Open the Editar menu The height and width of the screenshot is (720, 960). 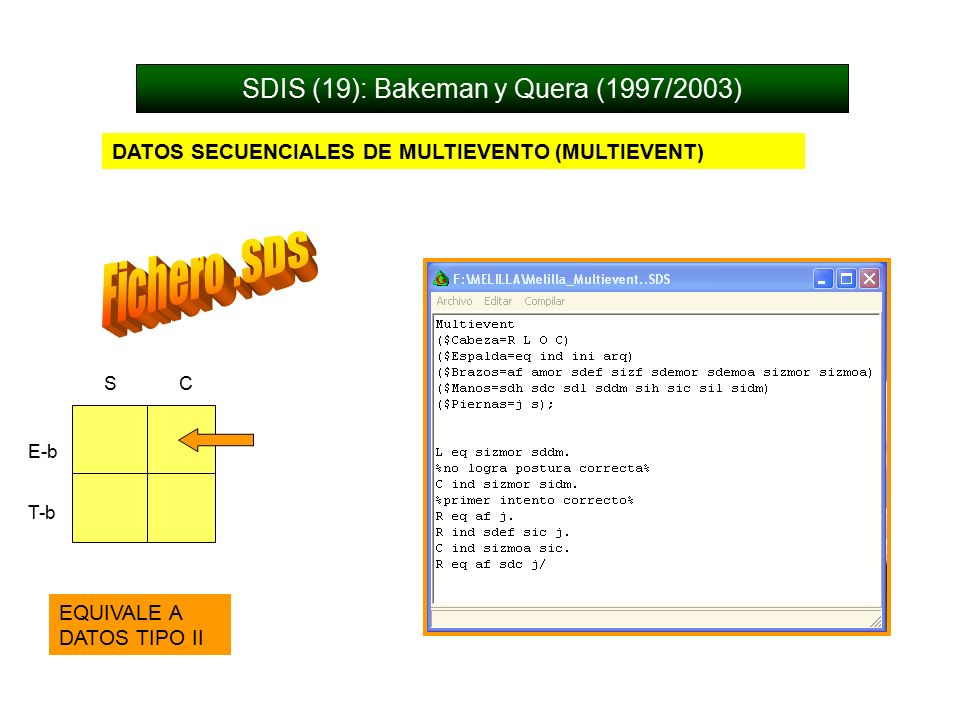[498, 301]
